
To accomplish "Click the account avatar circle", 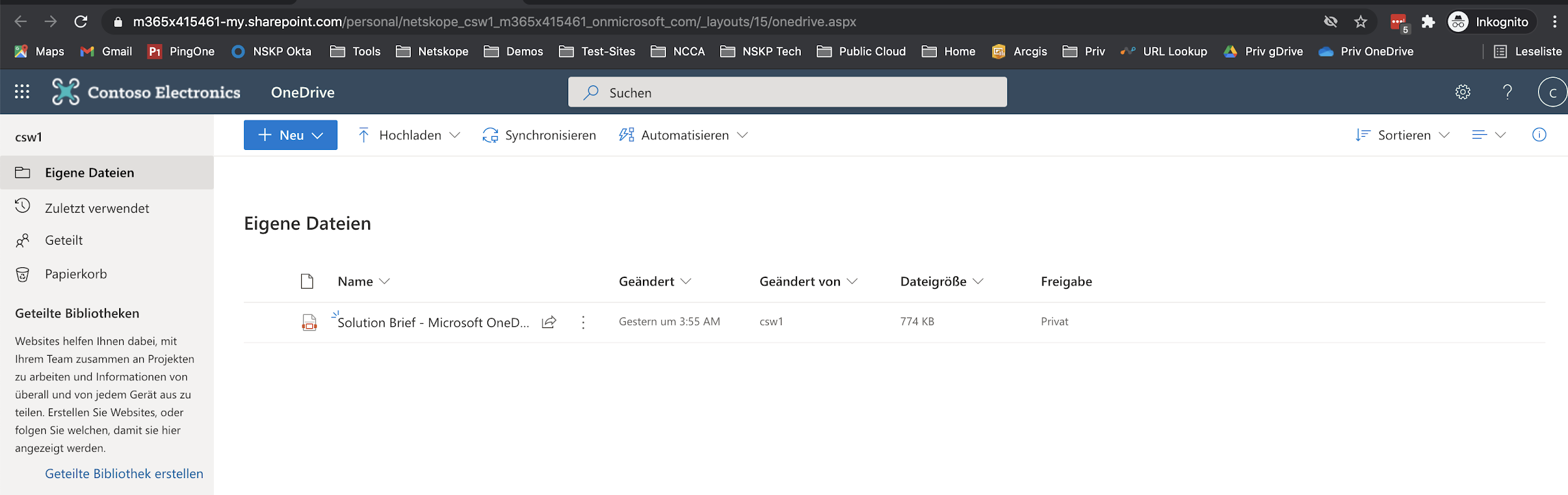I will click(1552, 92).
